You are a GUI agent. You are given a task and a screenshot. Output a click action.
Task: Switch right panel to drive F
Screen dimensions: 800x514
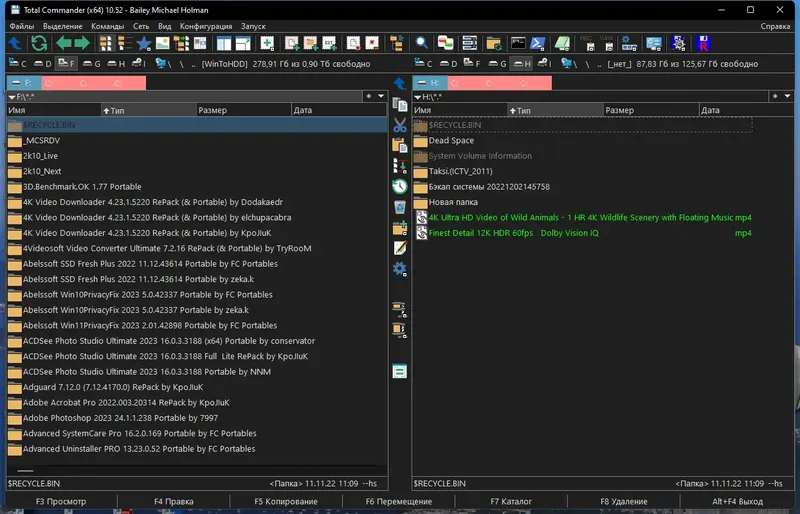coord(472,63)
